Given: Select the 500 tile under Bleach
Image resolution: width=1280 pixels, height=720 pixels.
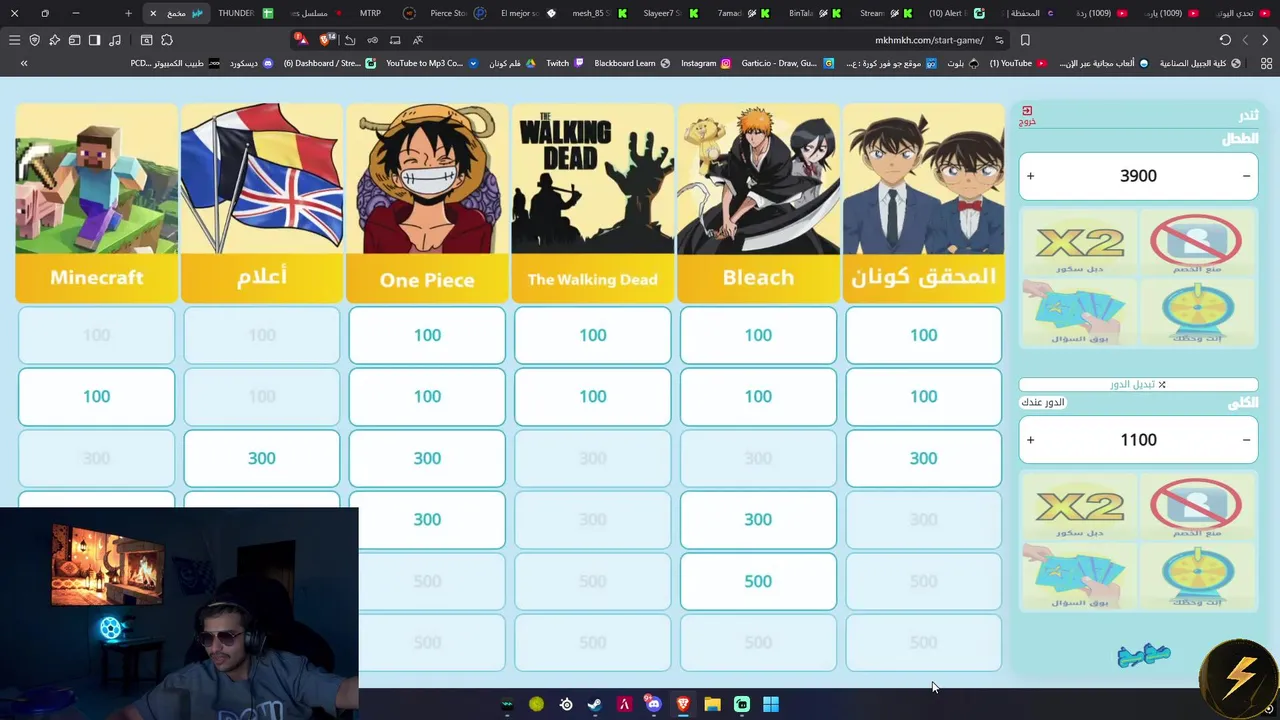Looking at the screenshot, I should pyautogui.click(x=758, y=581).
